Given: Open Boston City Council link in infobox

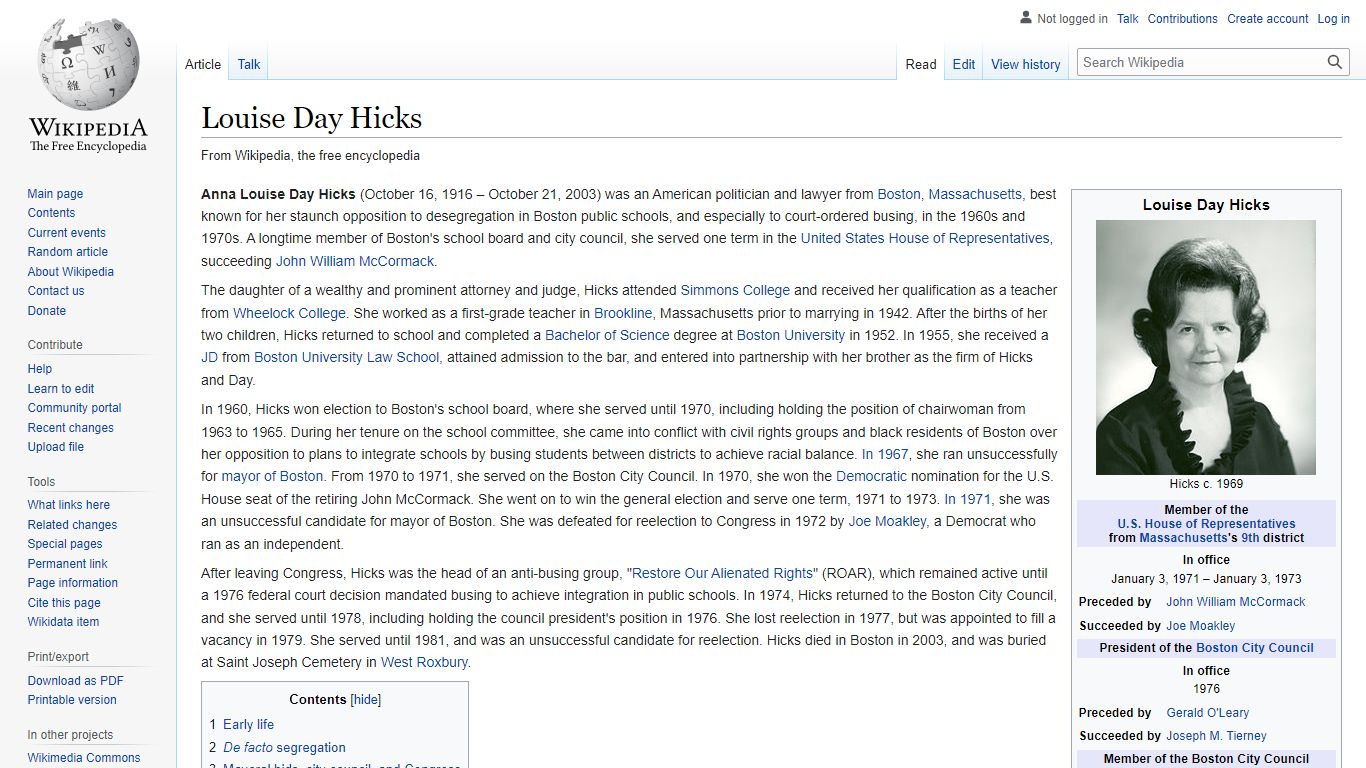Looking at the screenshot, I should coord(1255,648).
